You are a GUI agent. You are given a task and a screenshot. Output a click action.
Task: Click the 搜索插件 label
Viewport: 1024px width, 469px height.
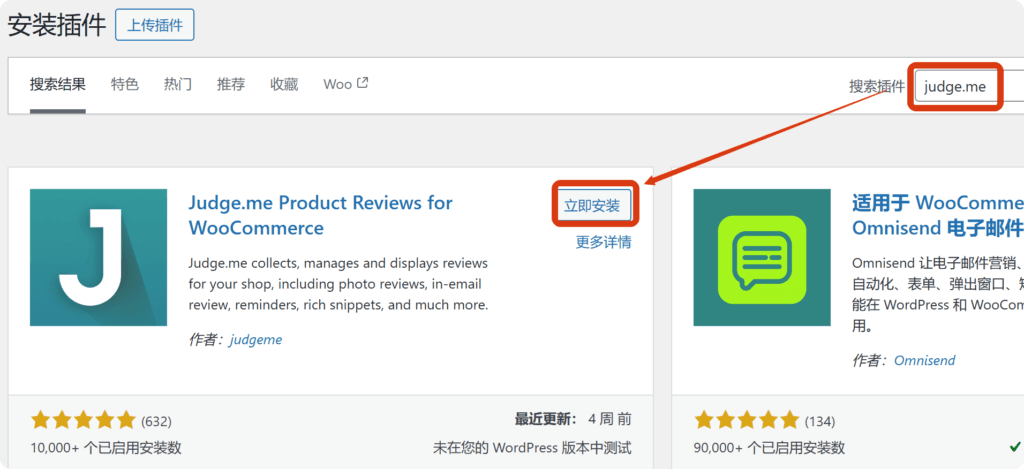click(x=877, y=86)
